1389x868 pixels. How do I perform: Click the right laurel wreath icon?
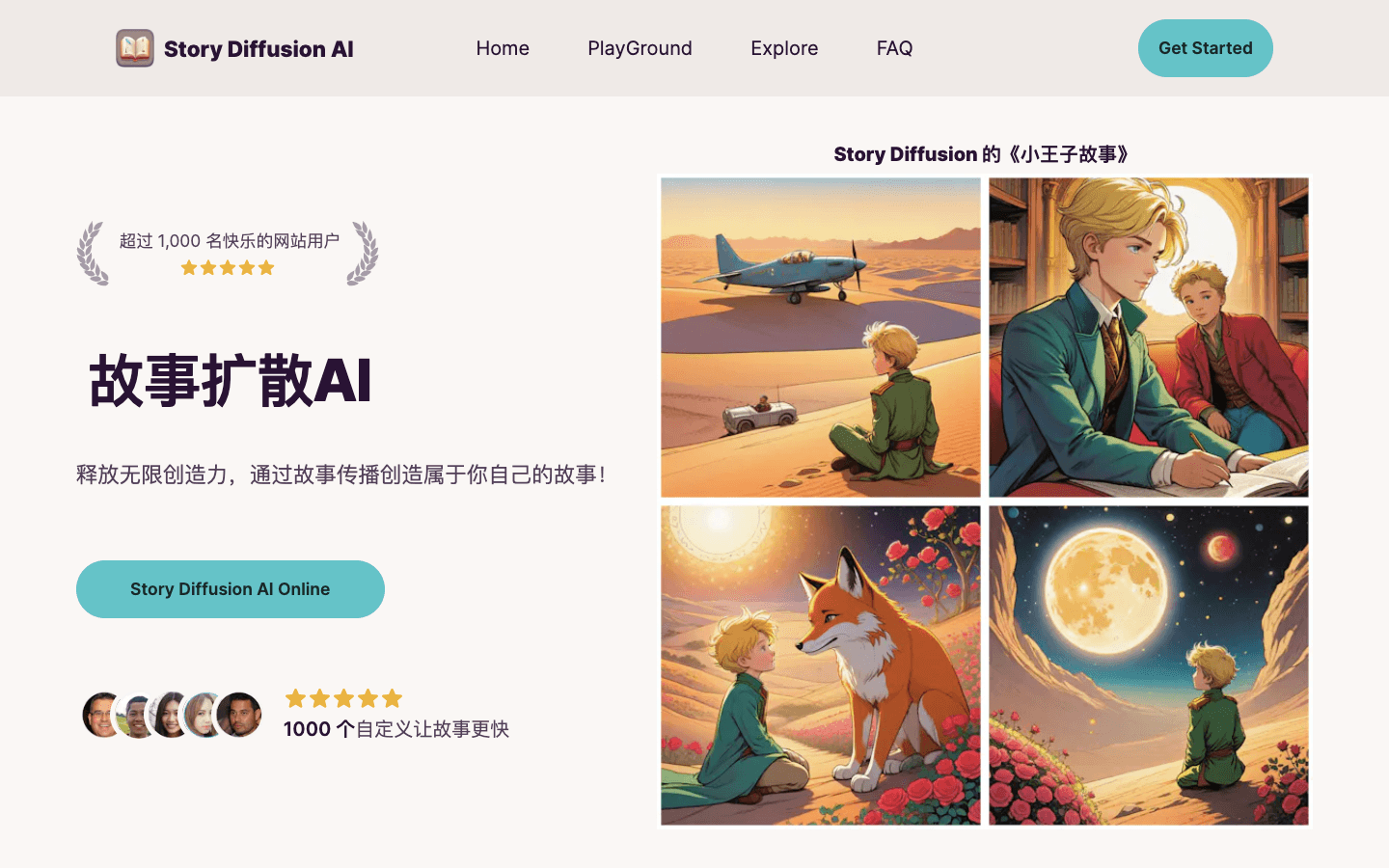(x=363, y=254)
